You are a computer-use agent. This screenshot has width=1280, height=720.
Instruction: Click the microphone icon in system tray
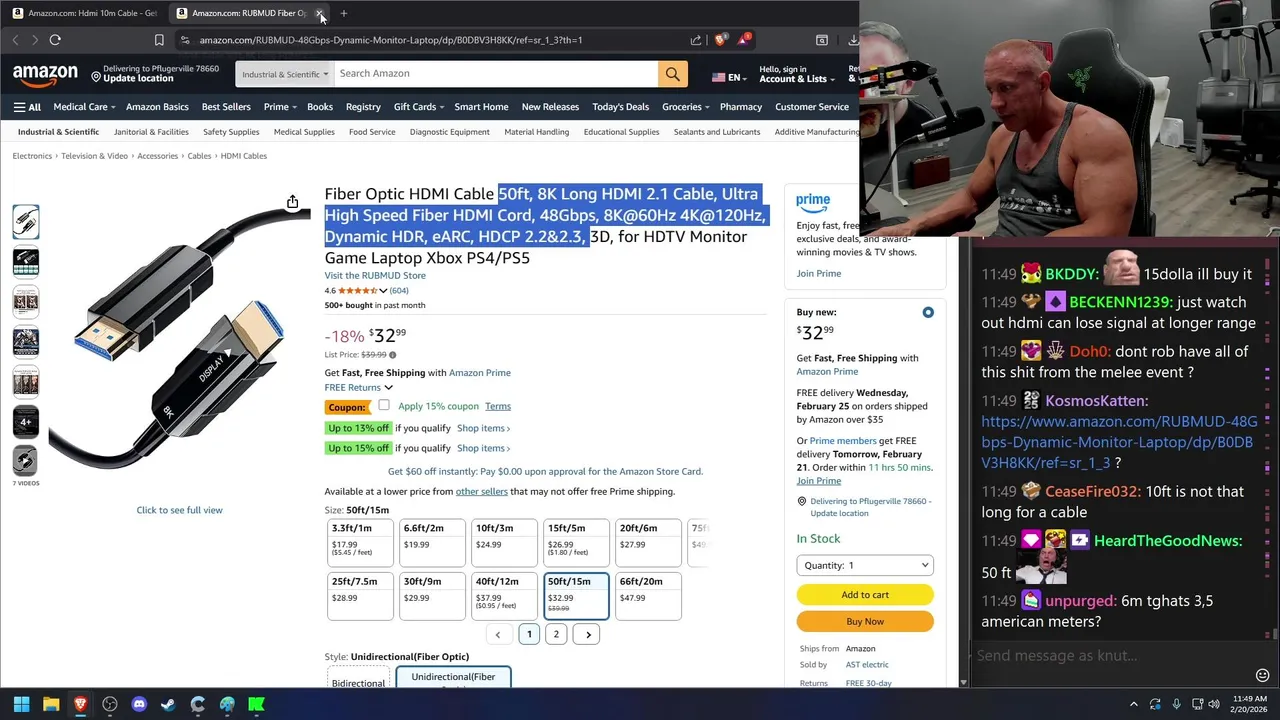(x=1176, y=704)
